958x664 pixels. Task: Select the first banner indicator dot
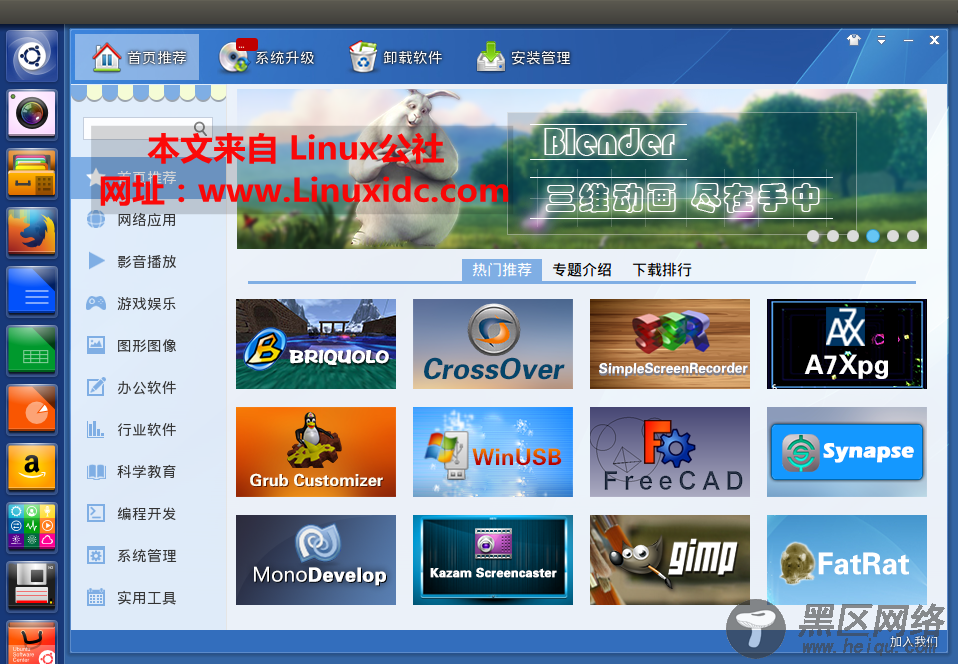point(813,236)
